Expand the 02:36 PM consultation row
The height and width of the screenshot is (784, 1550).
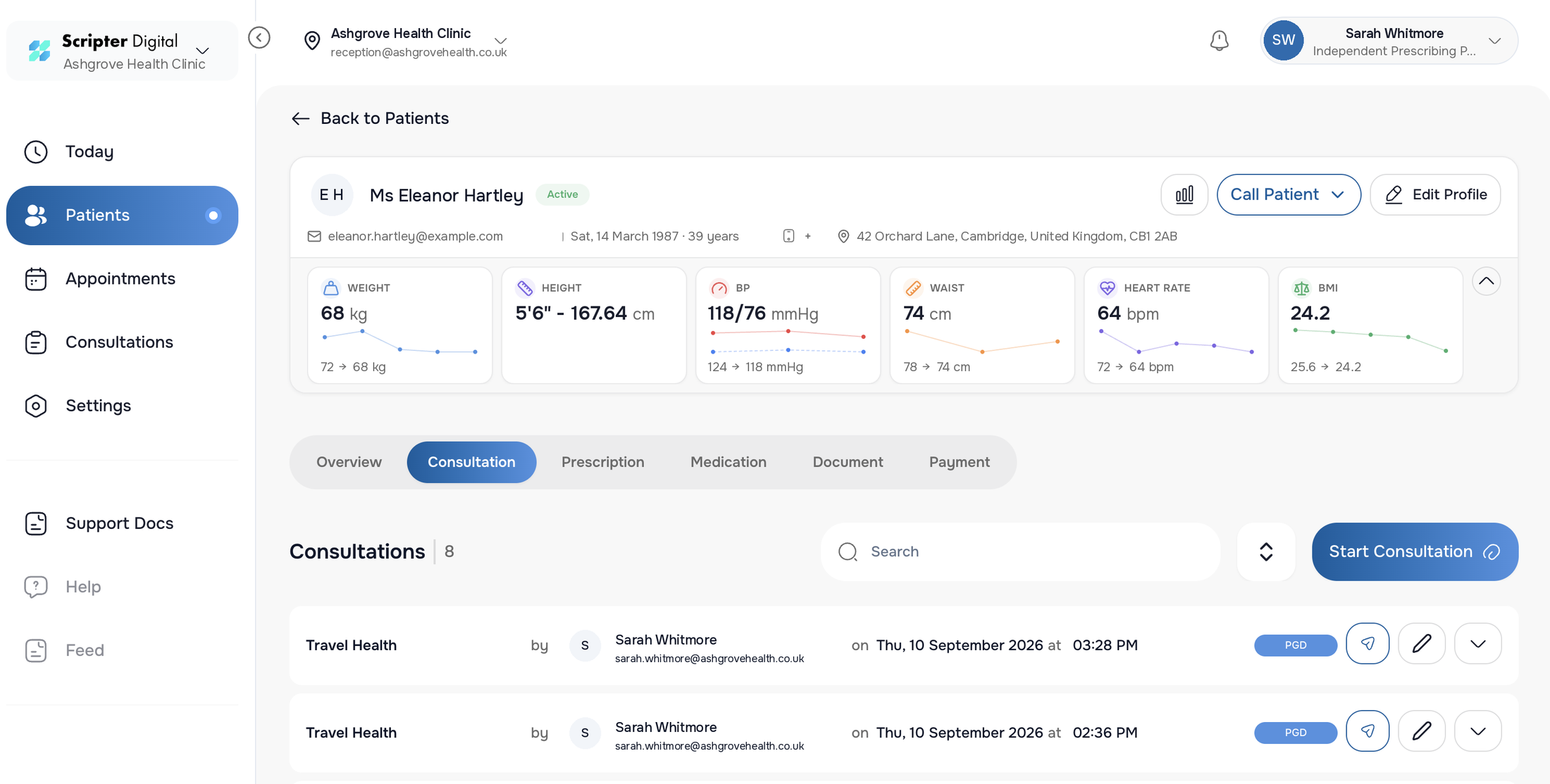(x=1478, y=730)
